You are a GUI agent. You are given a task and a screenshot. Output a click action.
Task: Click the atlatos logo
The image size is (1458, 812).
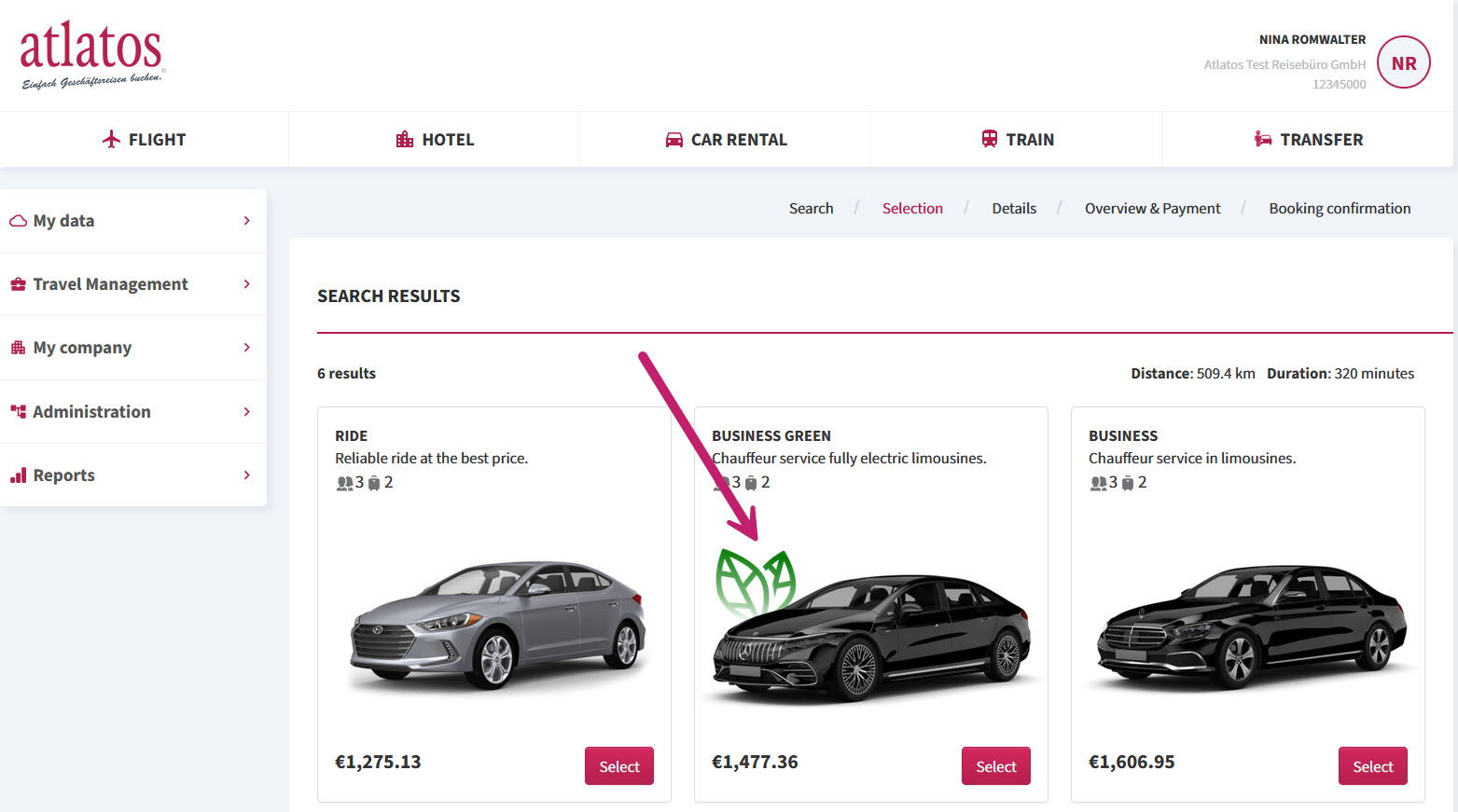[92, 54]
